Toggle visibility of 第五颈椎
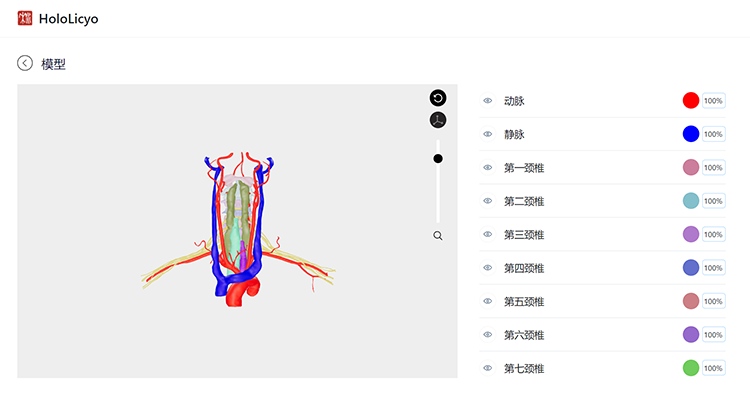Screen dimensions: 750x410 (x=487, y=301)
